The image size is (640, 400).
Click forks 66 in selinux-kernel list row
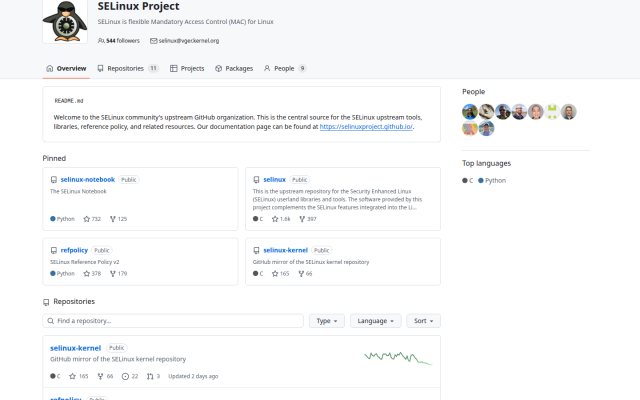point(105,376)
